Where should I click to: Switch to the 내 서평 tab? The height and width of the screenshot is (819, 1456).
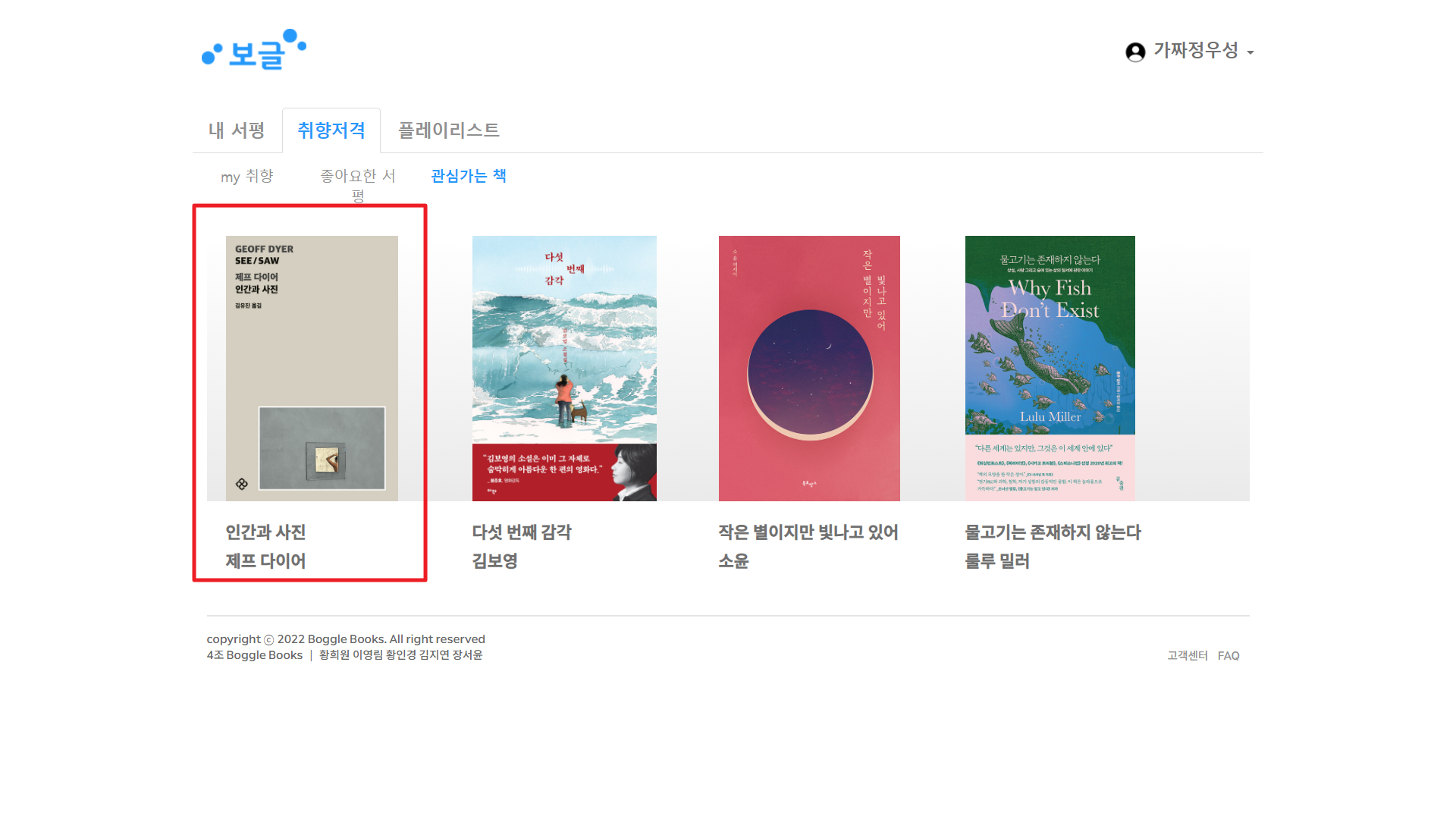[x=237, y=130]
